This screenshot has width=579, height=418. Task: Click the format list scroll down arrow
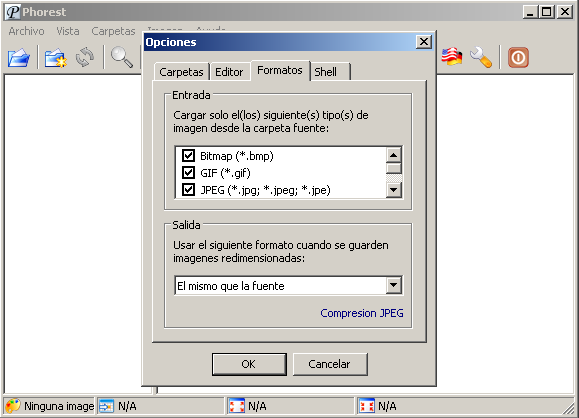[394, 190]
